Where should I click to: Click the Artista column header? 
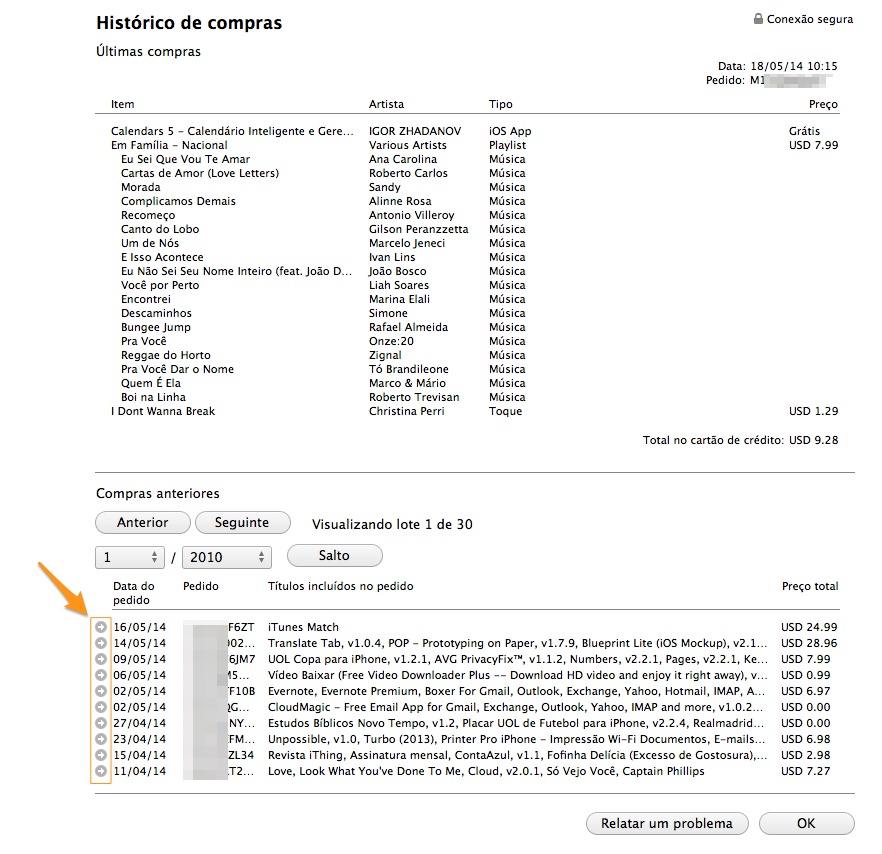tap(386, 104)
